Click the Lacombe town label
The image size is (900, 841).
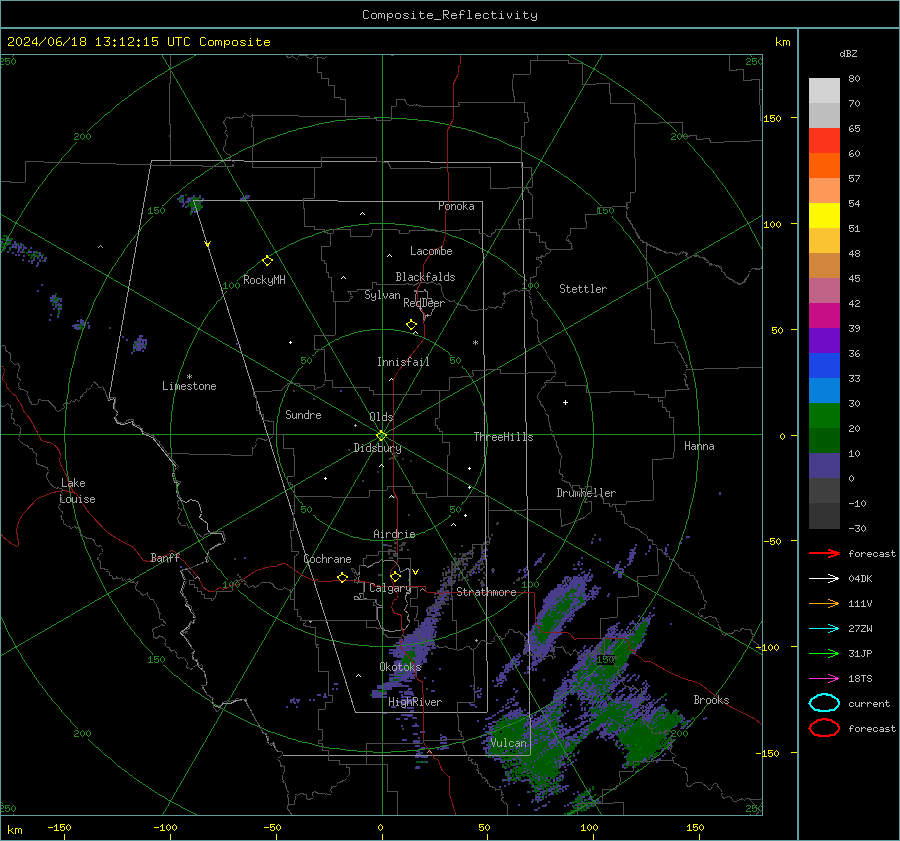click(431, 251)
